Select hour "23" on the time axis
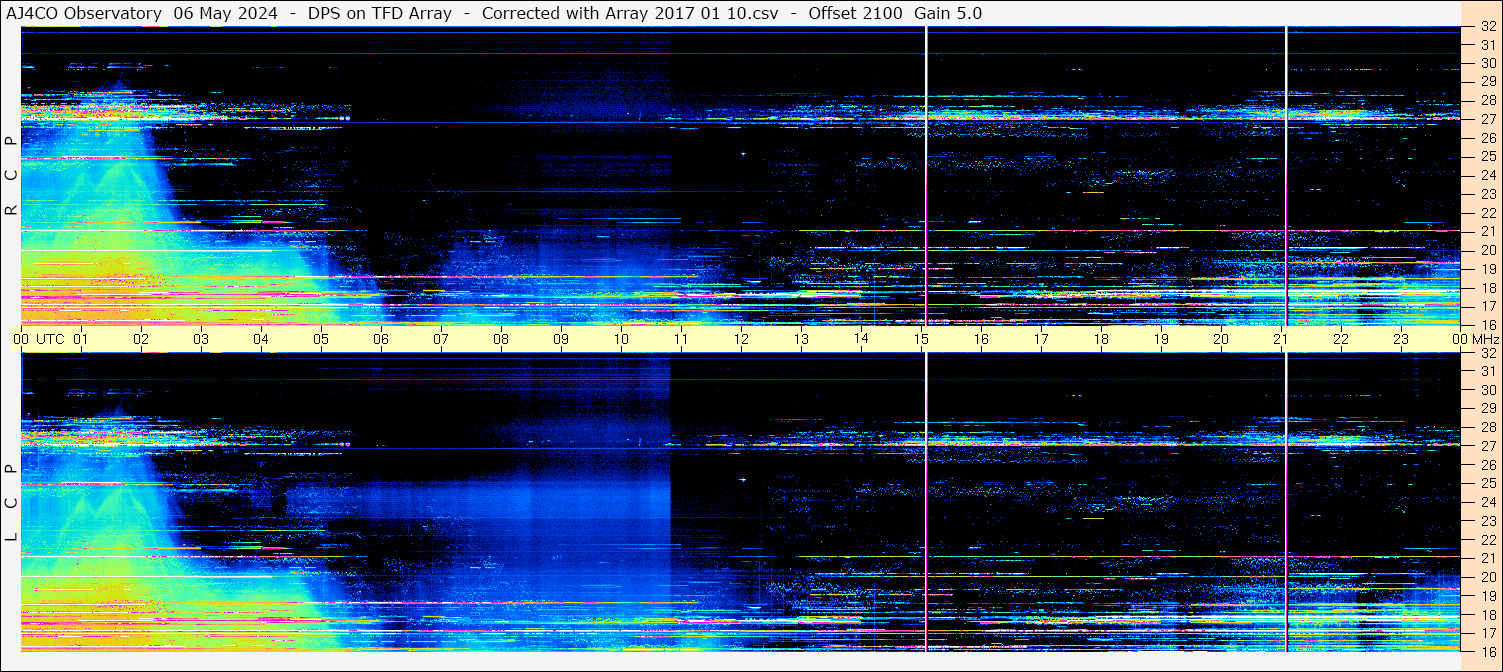This screenshot has width=1503, height=672. coord(1401,340)
